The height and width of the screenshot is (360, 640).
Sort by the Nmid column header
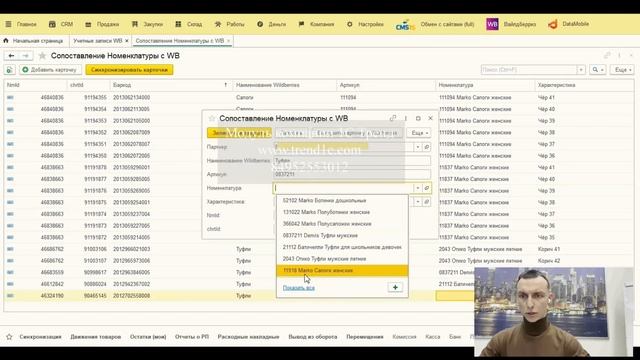[36, 85]
